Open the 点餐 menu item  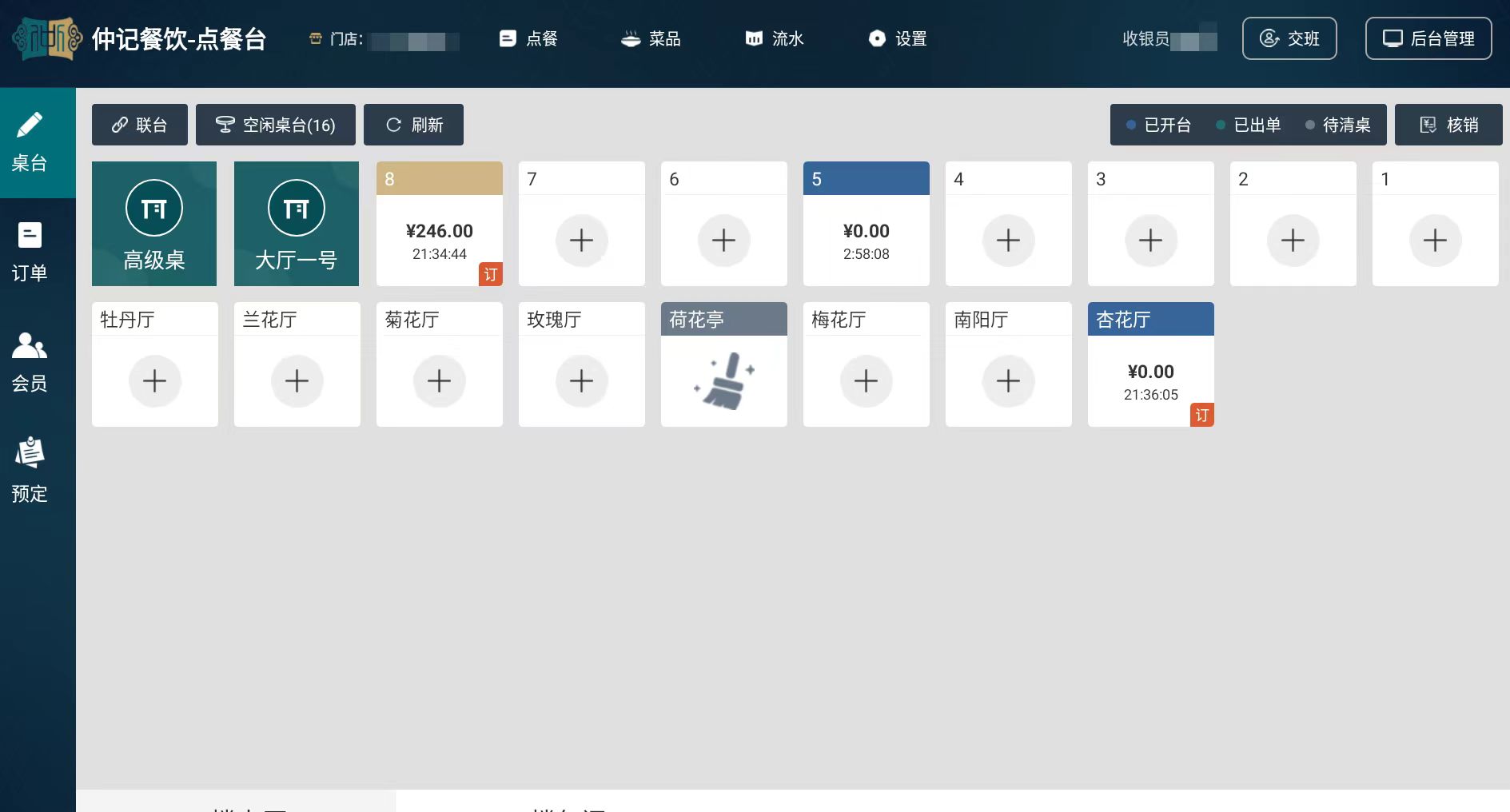pyautogui.click(x=528, y=38)
